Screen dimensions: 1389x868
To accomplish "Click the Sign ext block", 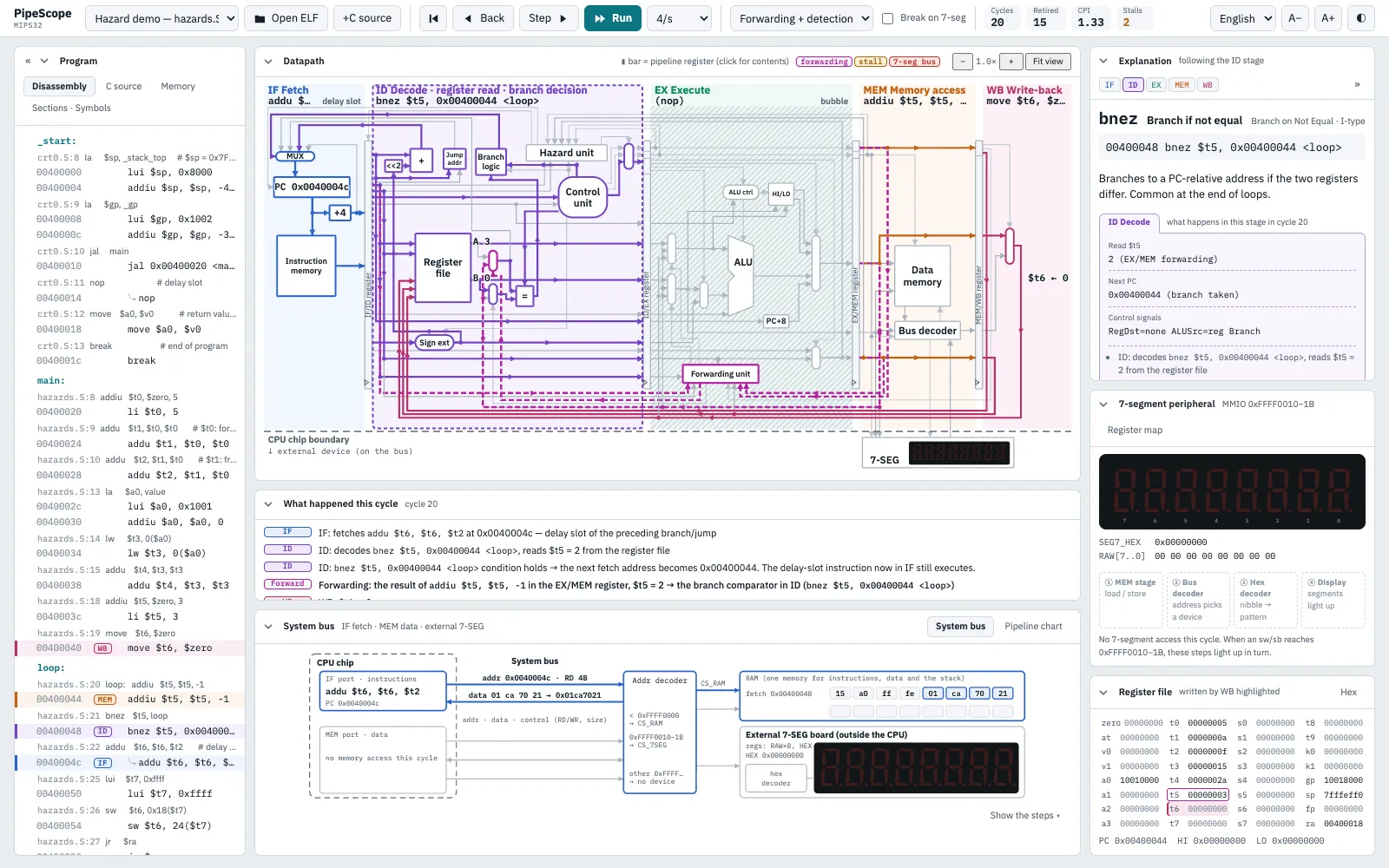I will point(434,343).
